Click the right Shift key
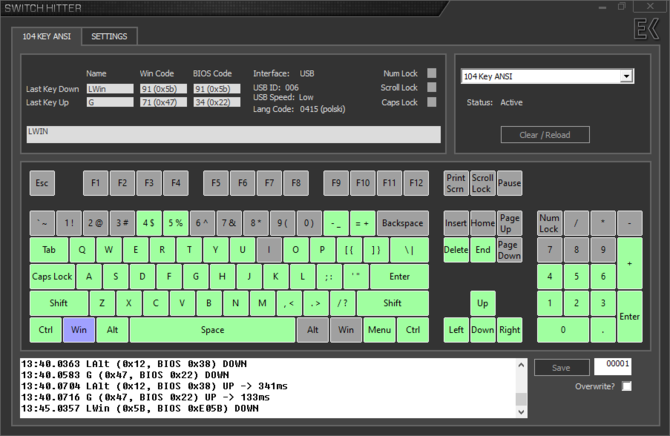670x436 pixels. 392,303
